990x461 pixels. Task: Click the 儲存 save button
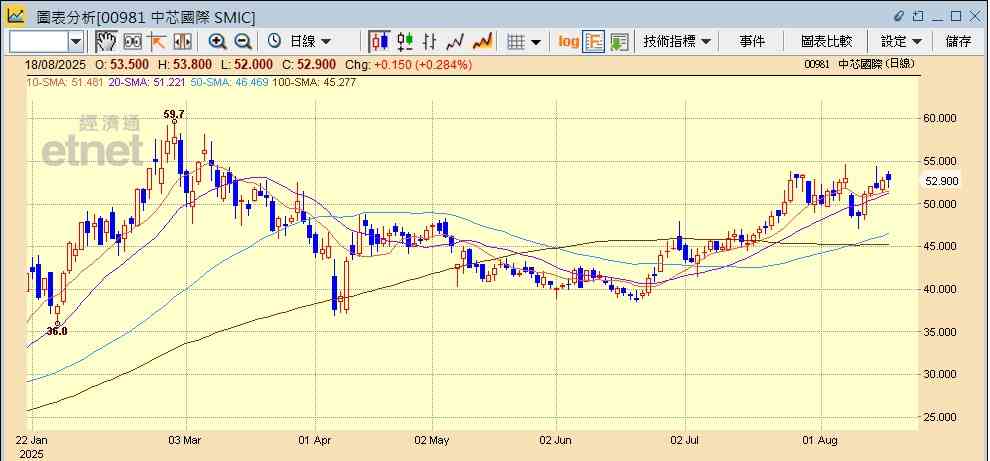(x=958, y=42)
